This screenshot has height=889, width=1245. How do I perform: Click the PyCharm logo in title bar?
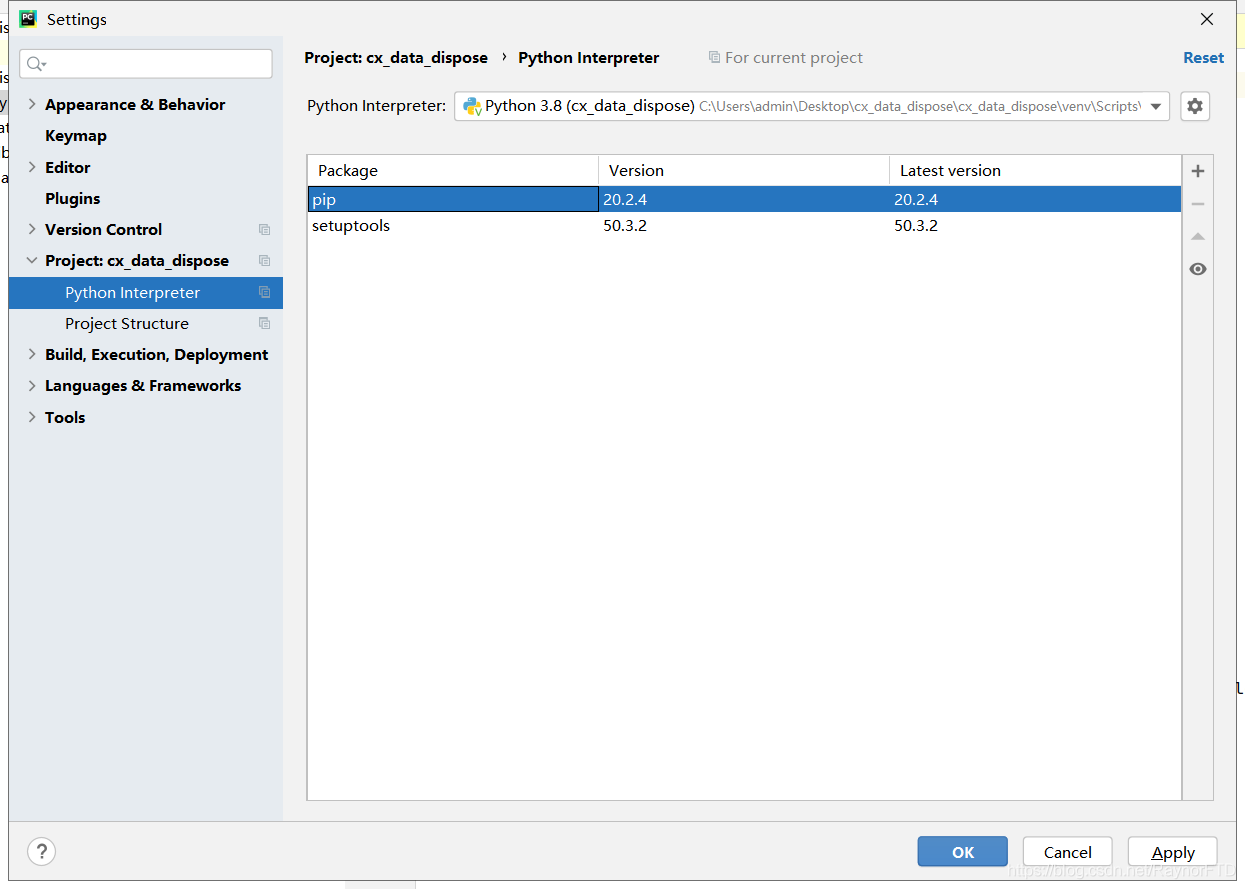click(28, 19)
